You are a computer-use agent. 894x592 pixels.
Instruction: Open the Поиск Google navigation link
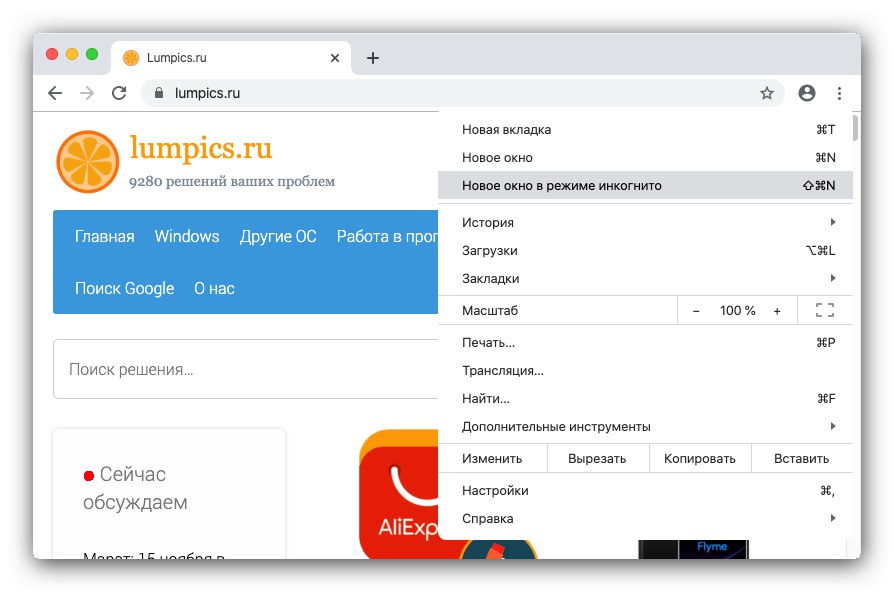point(124,288)
